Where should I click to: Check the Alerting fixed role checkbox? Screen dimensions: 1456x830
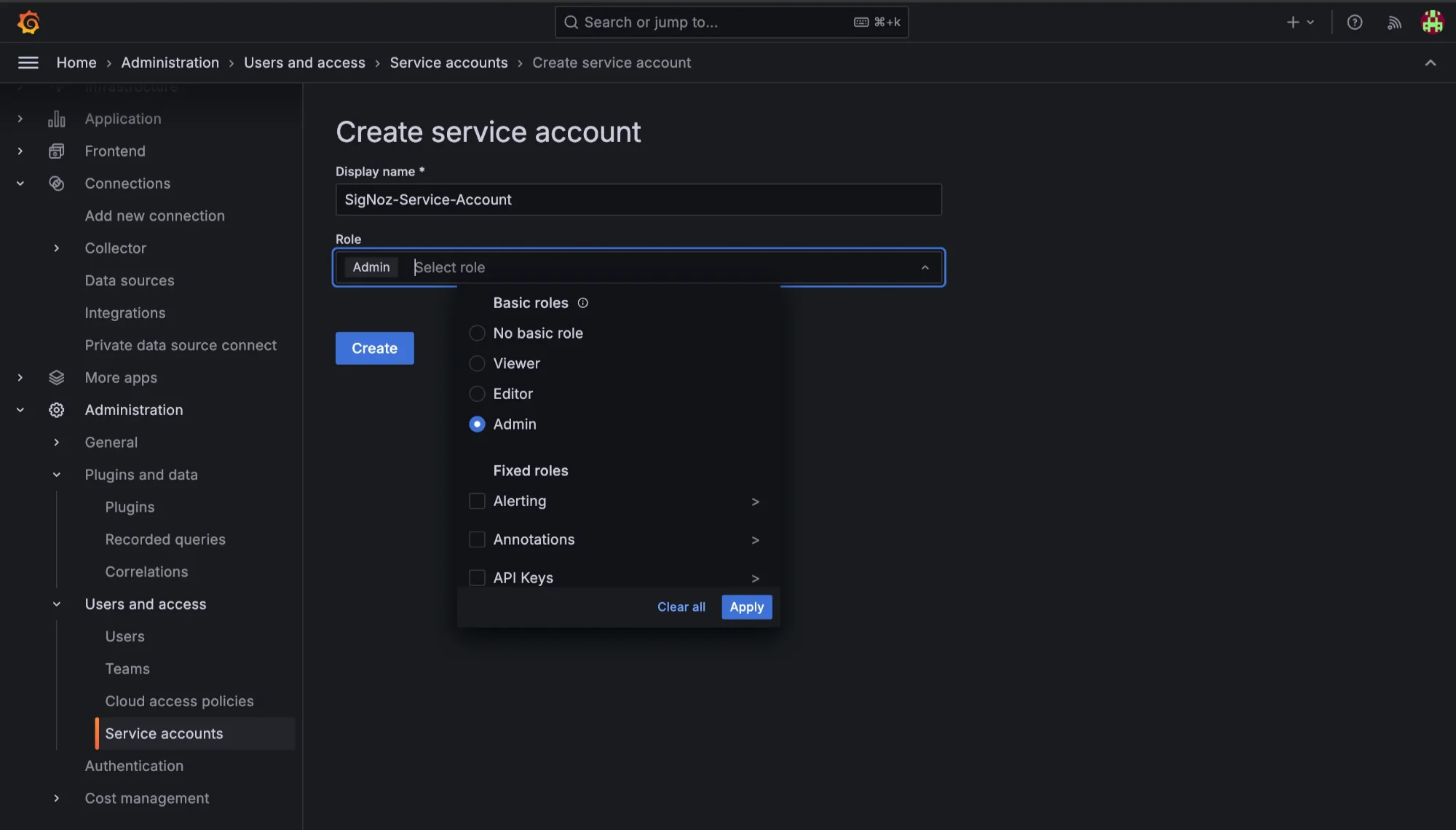(477, 501)
